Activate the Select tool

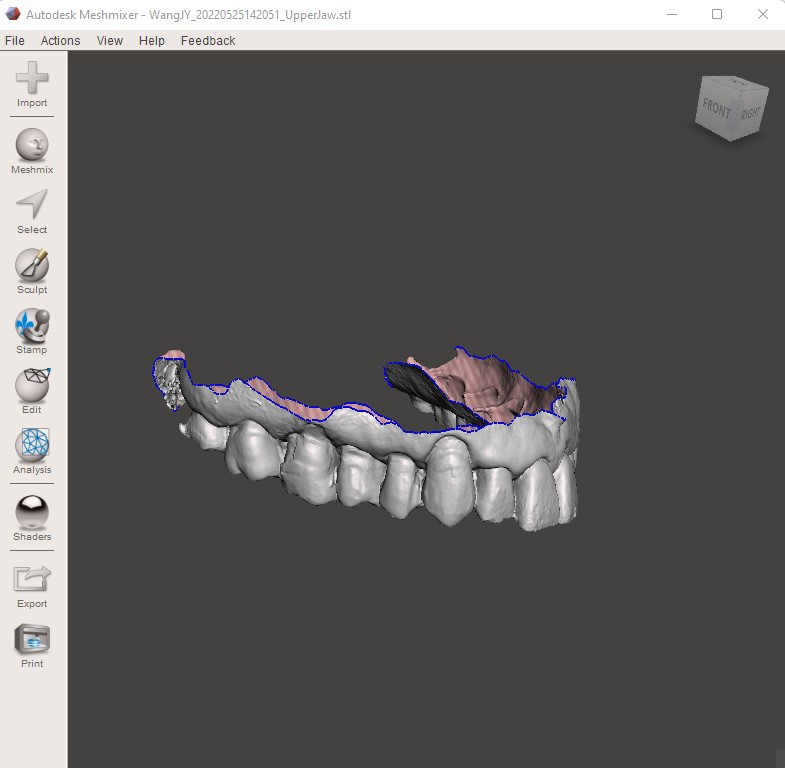[32, 206]
